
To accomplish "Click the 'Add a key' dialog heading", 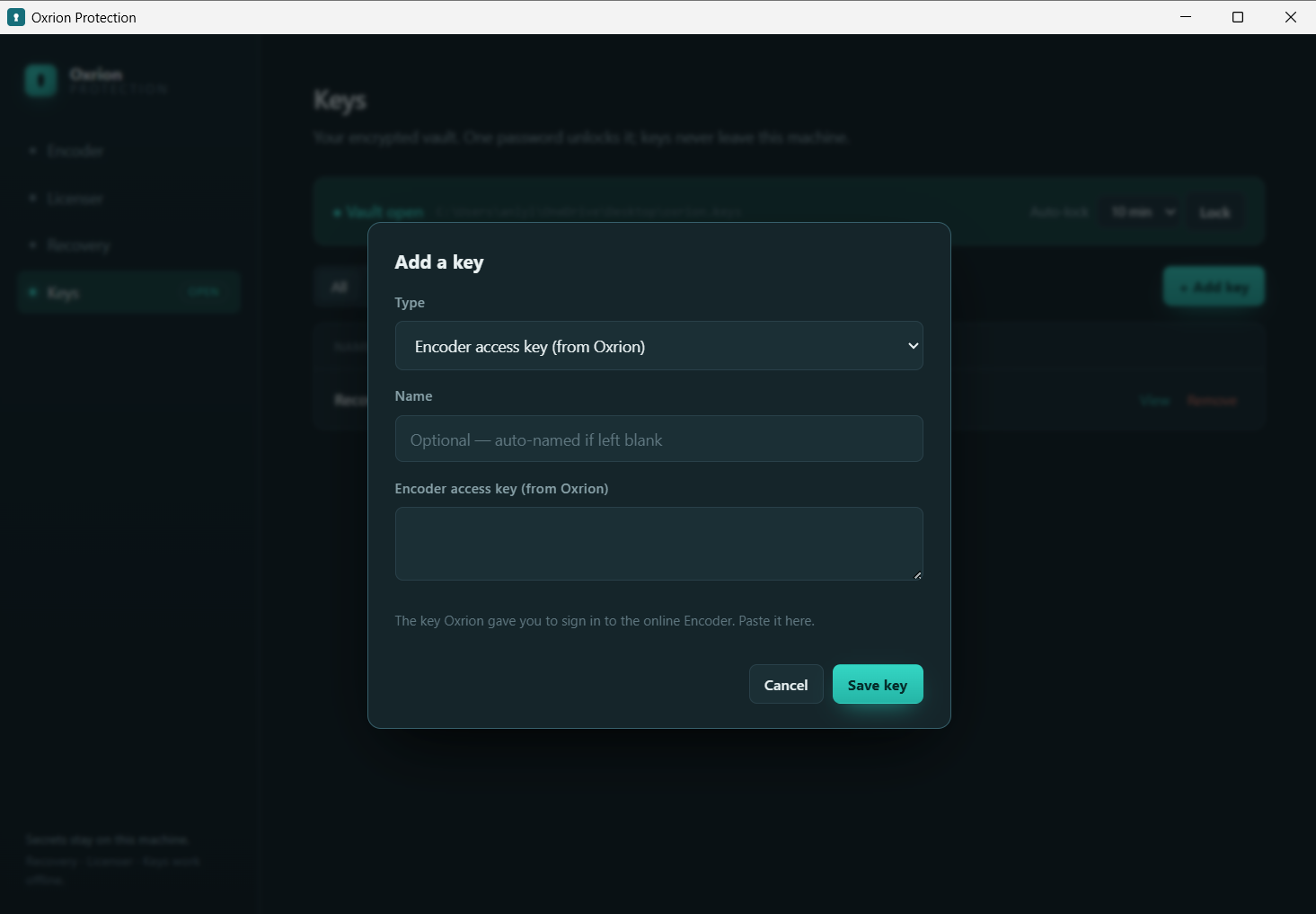I will 439,262.
